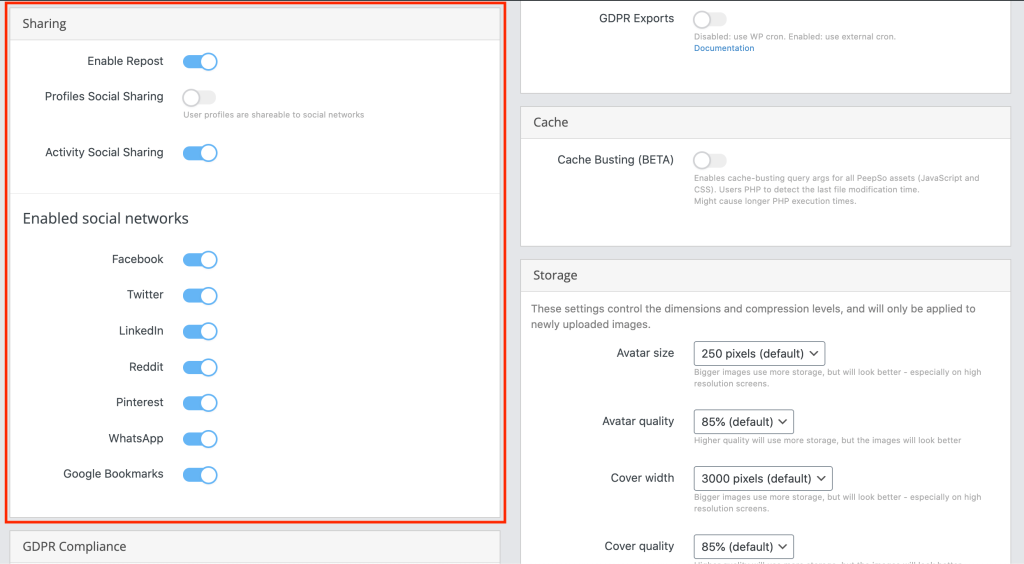Click the Cache section header

pyautogui.click(x=765, y=123)
